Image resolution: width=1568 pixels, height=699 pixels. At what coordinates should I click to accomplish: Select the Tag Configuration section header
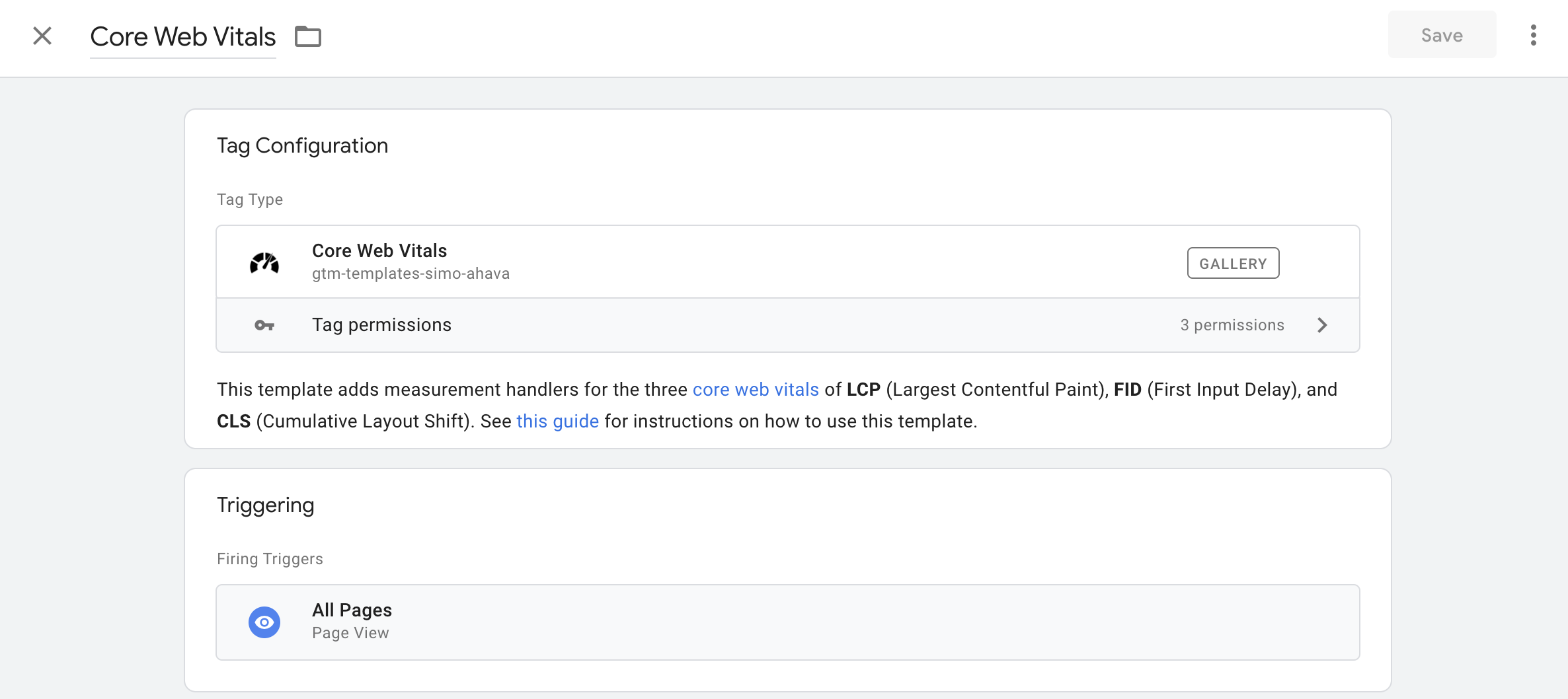(x=302, y=145)
